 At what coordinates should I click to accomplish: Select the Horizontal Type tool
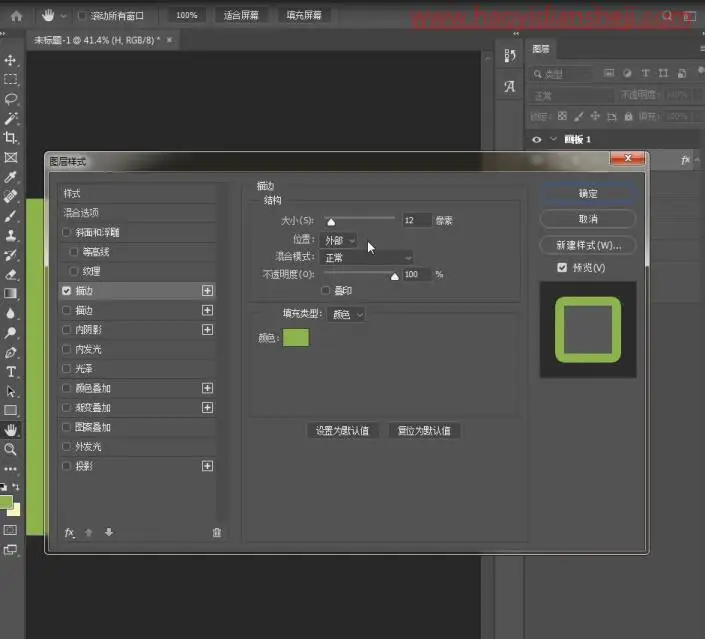tap(10, 371)
